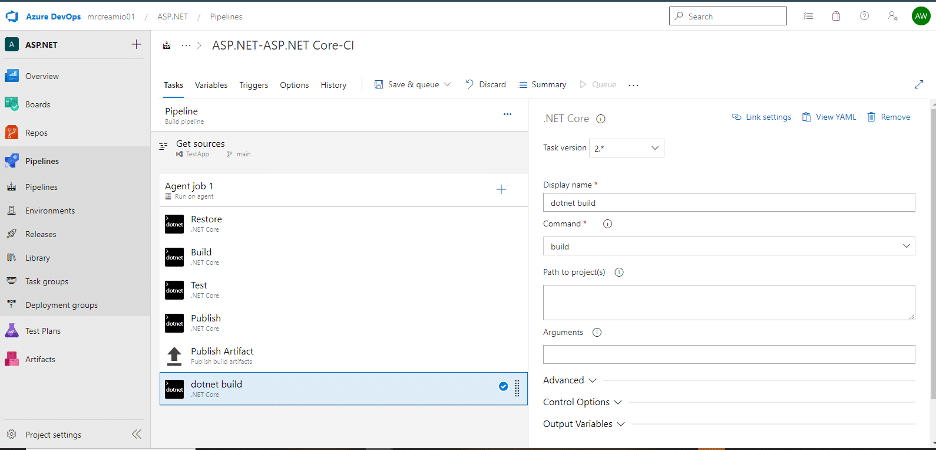Open the help question mark icon
Screen dimensions: 936x450
tap(864, 16)
